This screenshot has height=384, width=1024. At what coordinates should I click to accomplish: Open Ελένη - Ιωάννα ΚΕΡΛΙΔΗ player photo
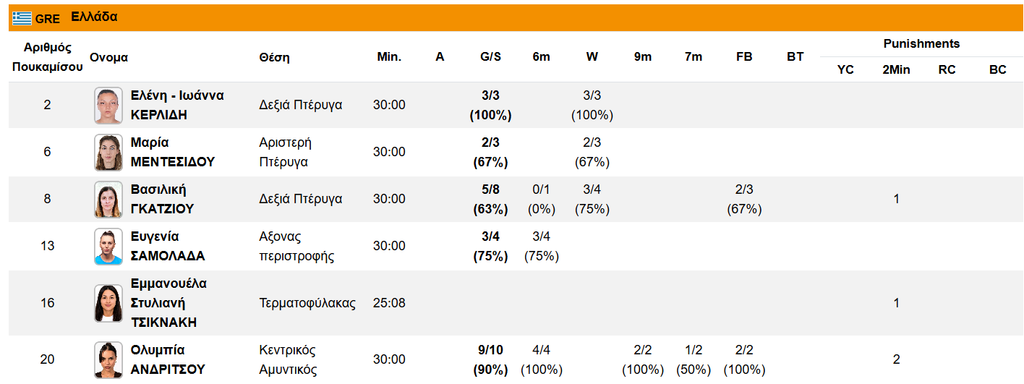click(x=108, y=105)
